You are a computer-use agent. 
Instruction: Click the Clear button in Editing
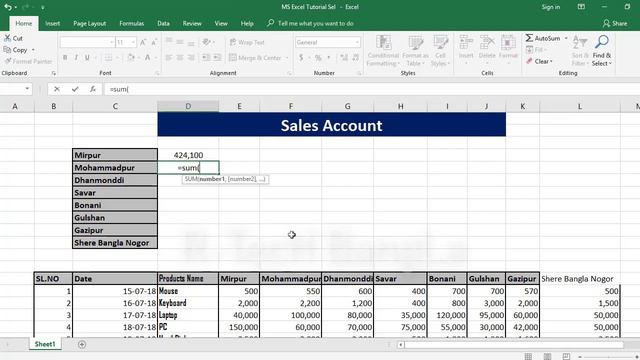539,61
